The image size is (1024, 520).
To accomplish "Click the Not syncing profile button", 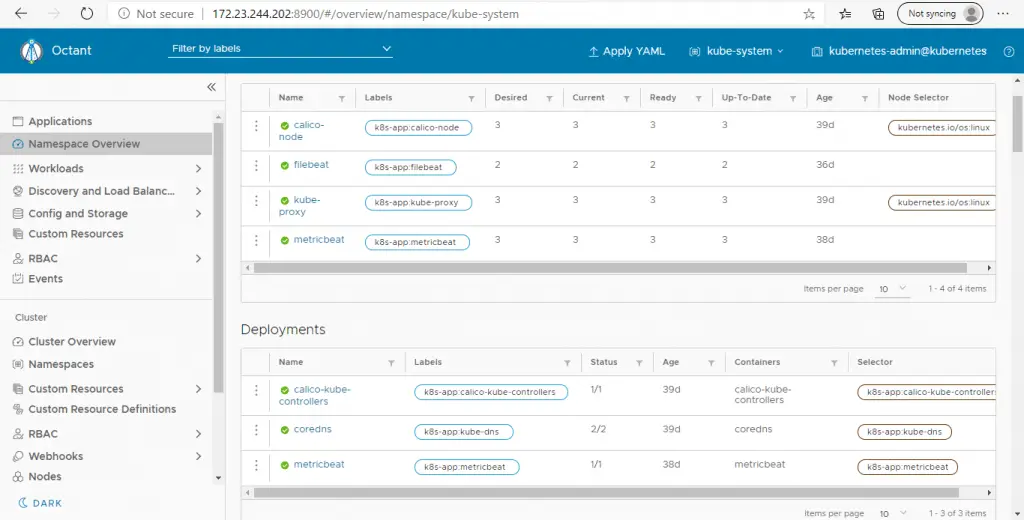I will 940,14.
